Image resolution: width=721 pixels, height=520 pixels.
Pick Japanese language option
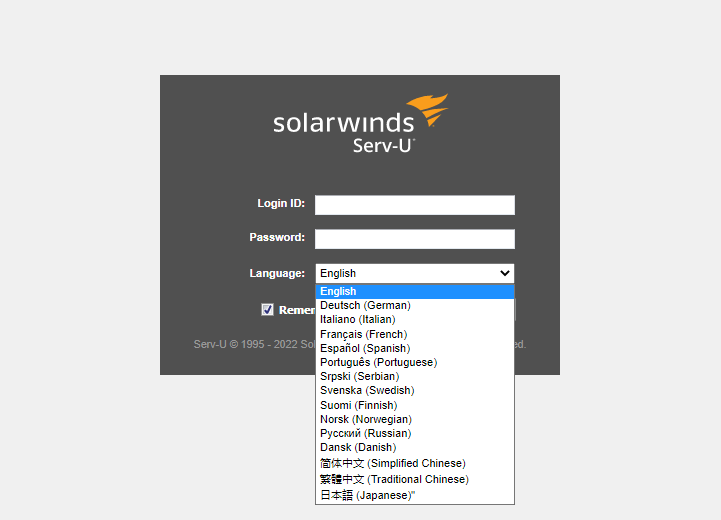coord(415,495)
